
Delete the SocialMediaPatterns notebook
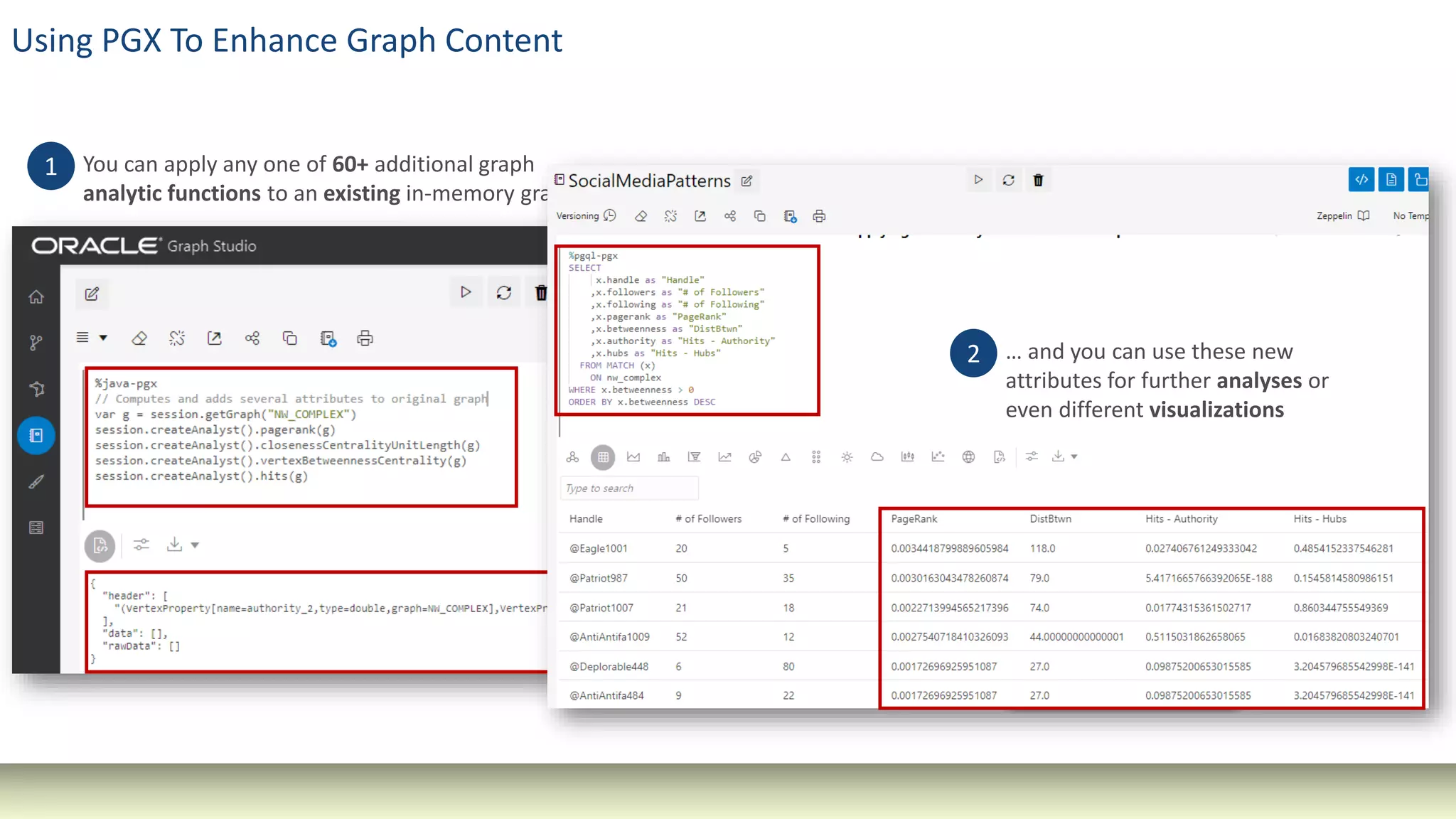[1038, 180]
